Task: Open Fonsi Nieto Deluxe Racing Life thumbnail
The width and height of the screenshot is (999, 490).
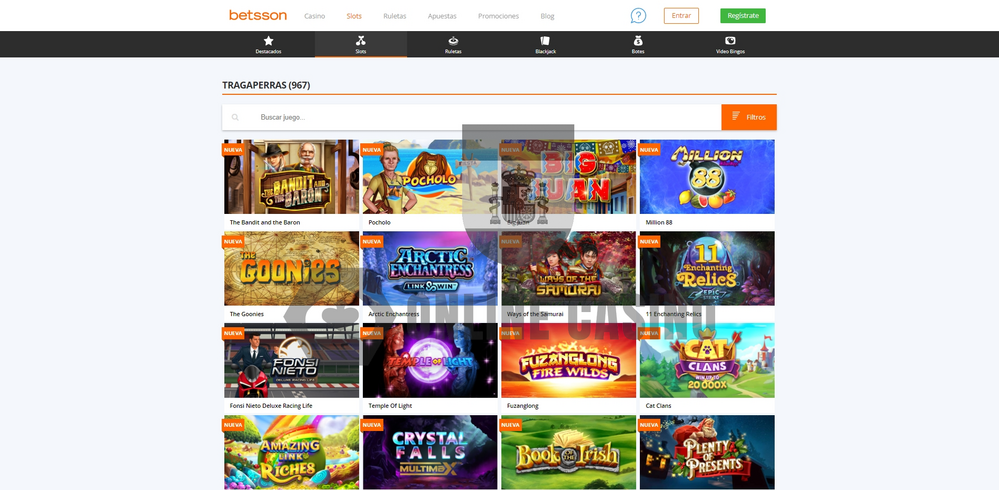Action: pos(291,360)
